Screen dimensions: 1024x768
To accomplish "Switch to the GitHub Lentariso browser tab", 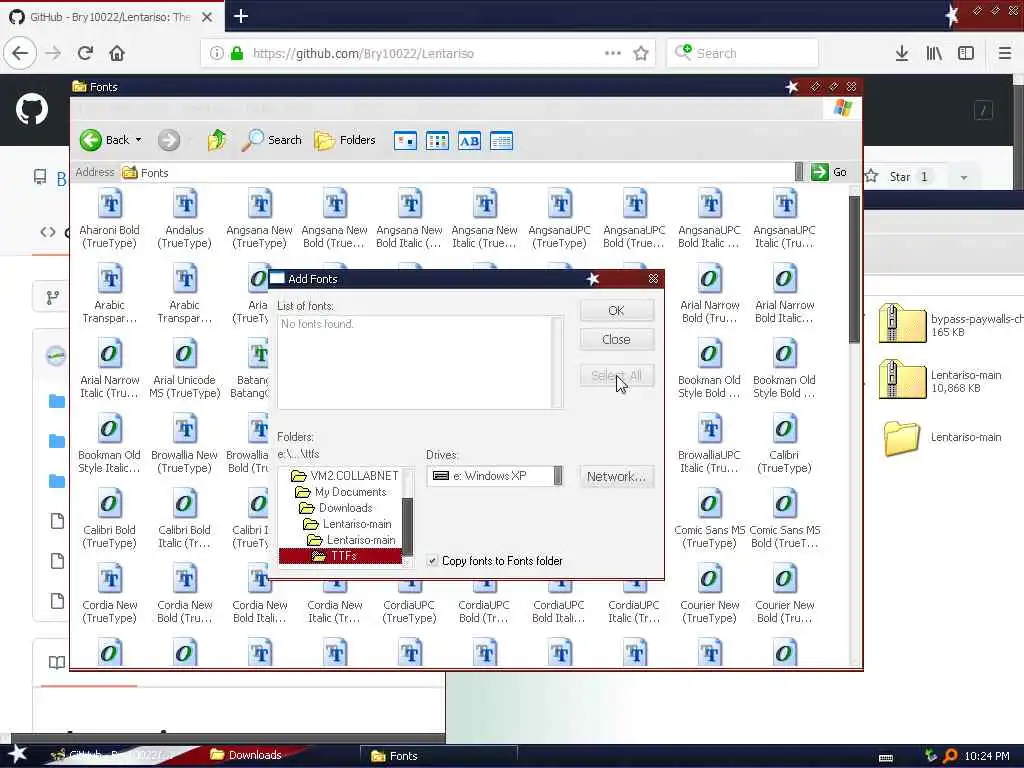I will pos(112,17).
